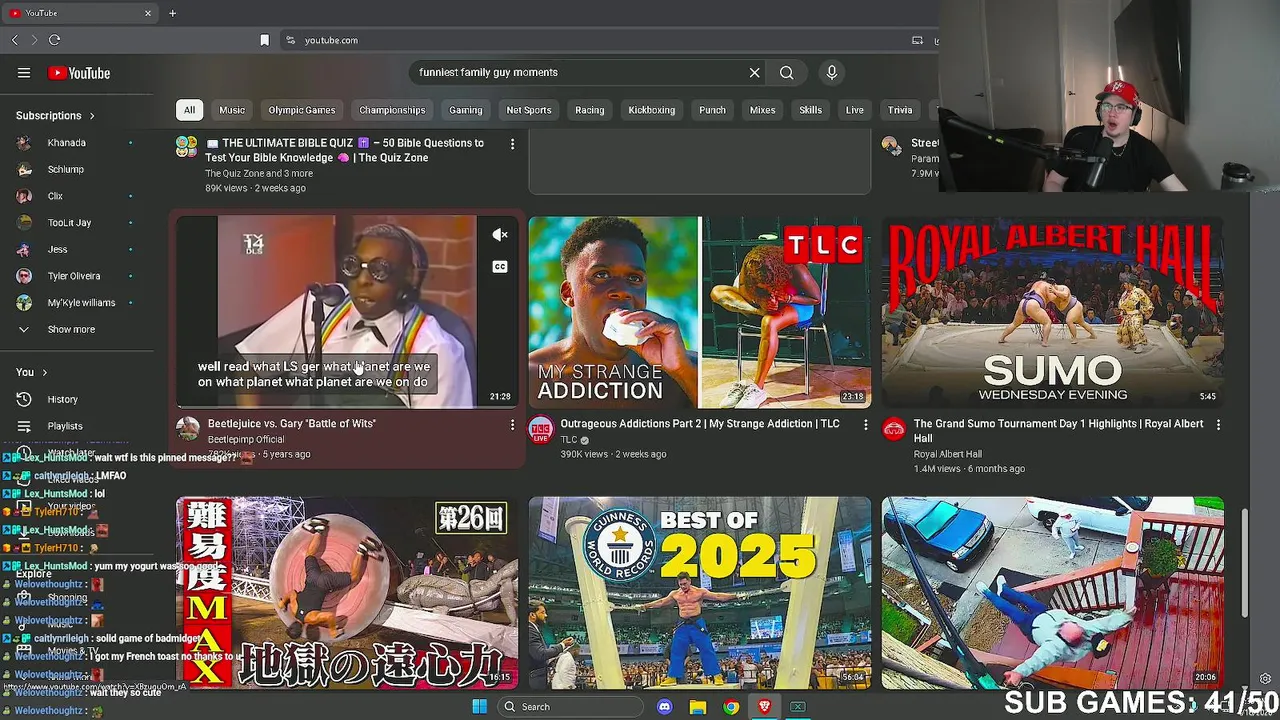Close the YouTube browser tab
This screenshot has width=1280, height=720.
click(x=148, y=13)
